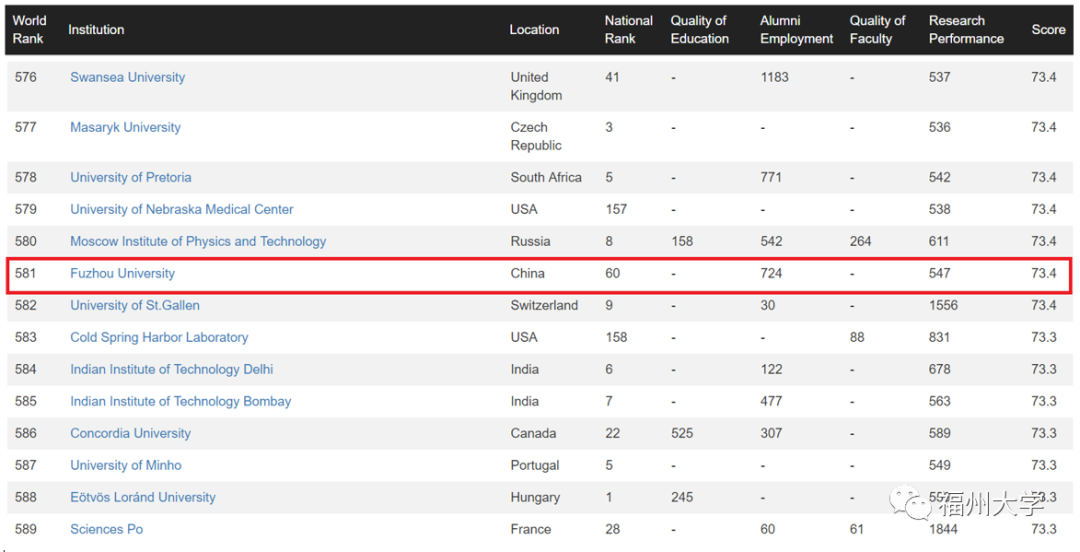Viewport: 1080px width, 552px height.
Task: Select the Hungary location cell
Action: click(535, 497)
